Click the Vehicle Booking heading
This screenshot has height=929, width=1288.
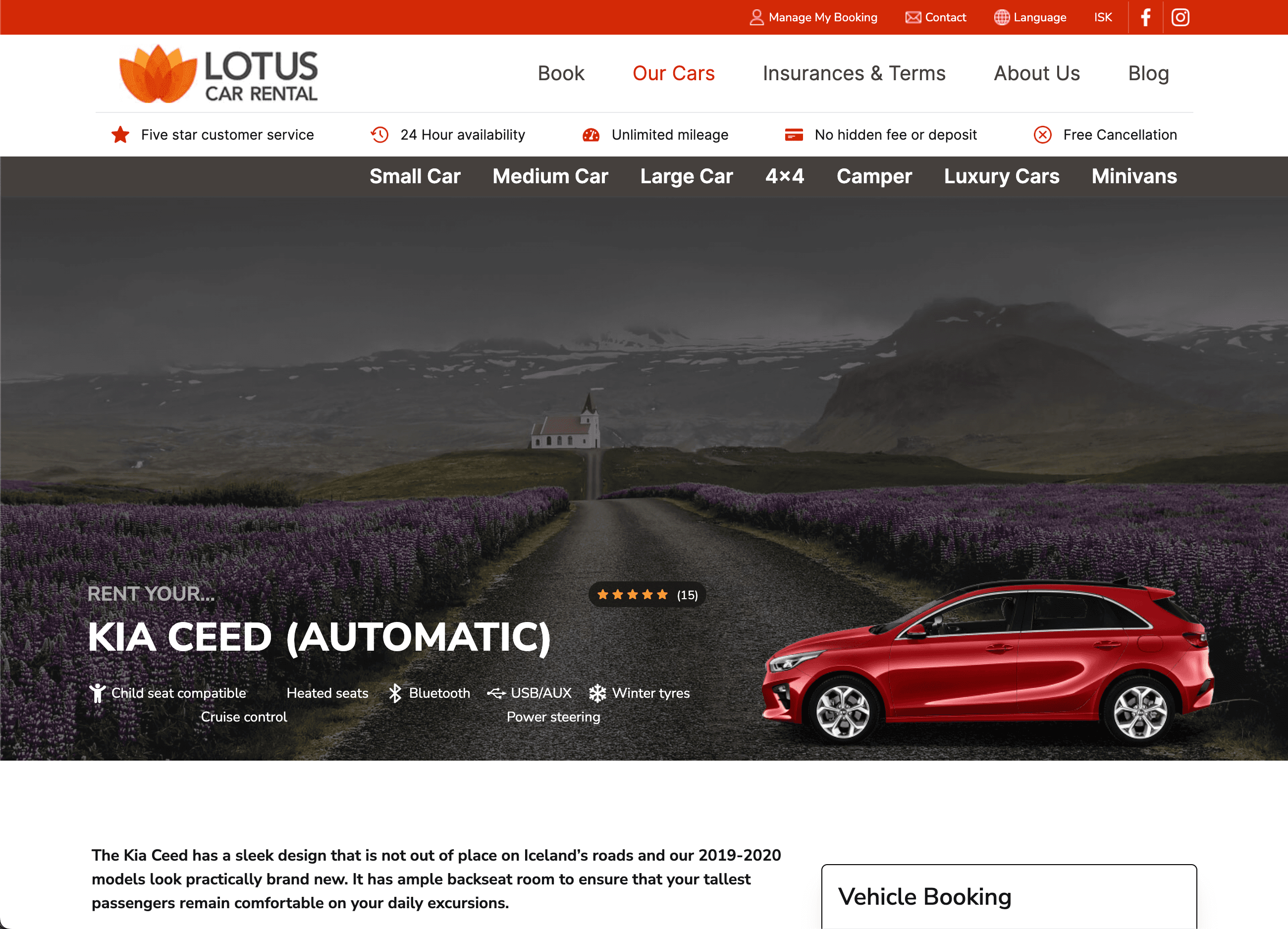coord(924,897)
